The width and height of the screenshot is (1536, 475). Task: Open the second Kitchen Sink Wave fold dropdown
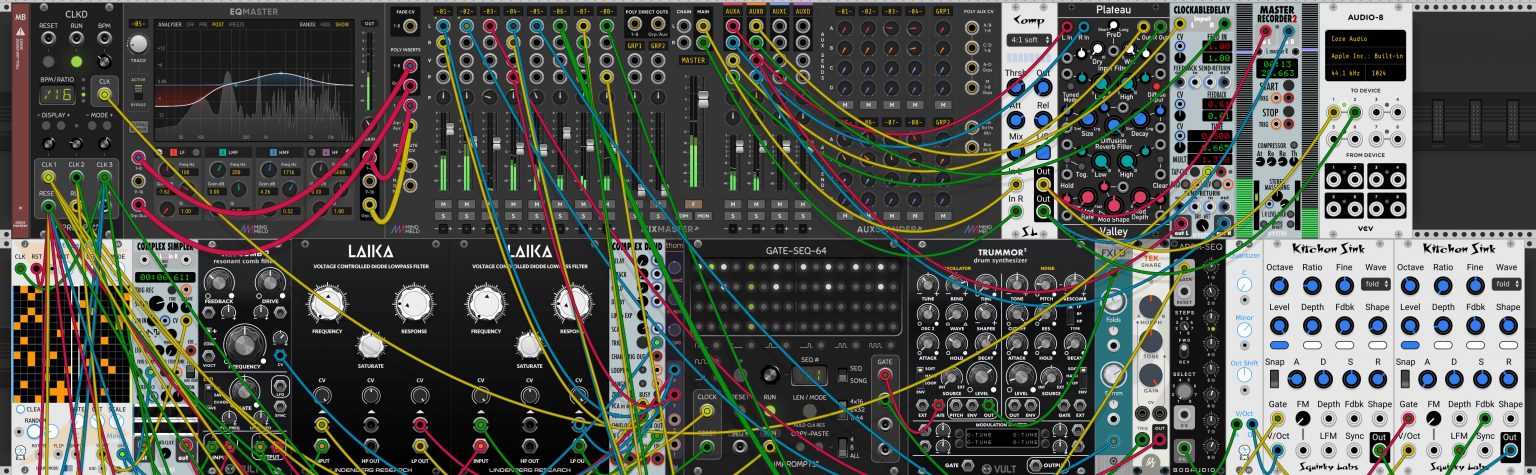click(1506, 284)
